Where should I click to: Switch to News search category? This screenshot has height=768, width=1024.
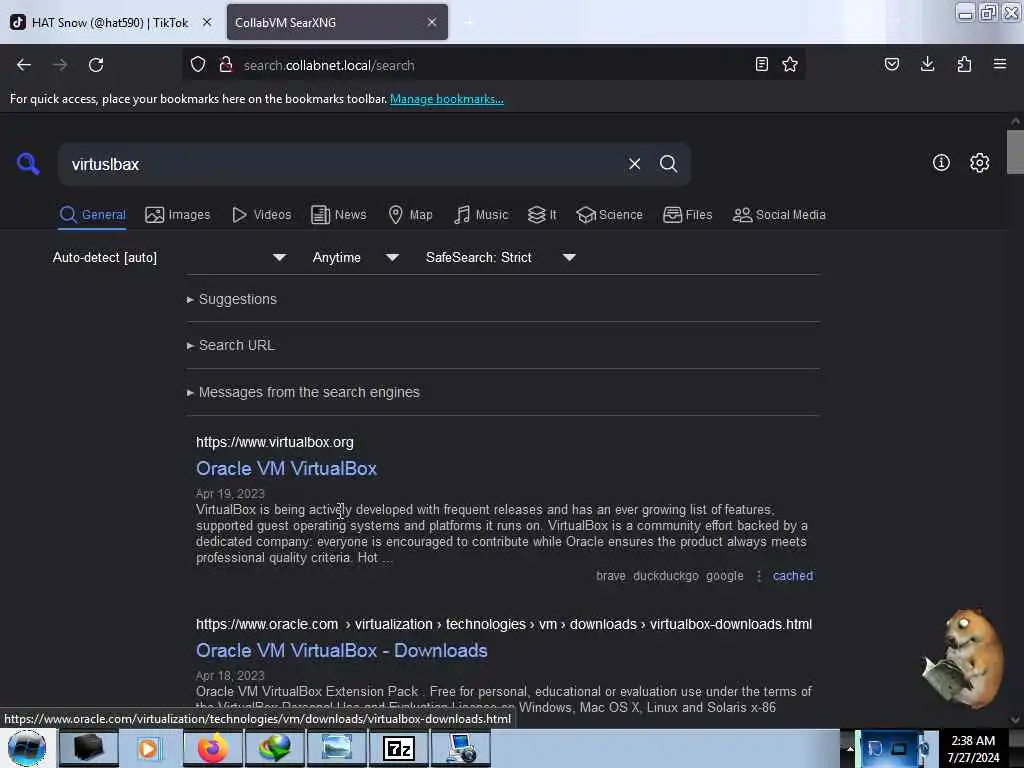coord(339,214)
